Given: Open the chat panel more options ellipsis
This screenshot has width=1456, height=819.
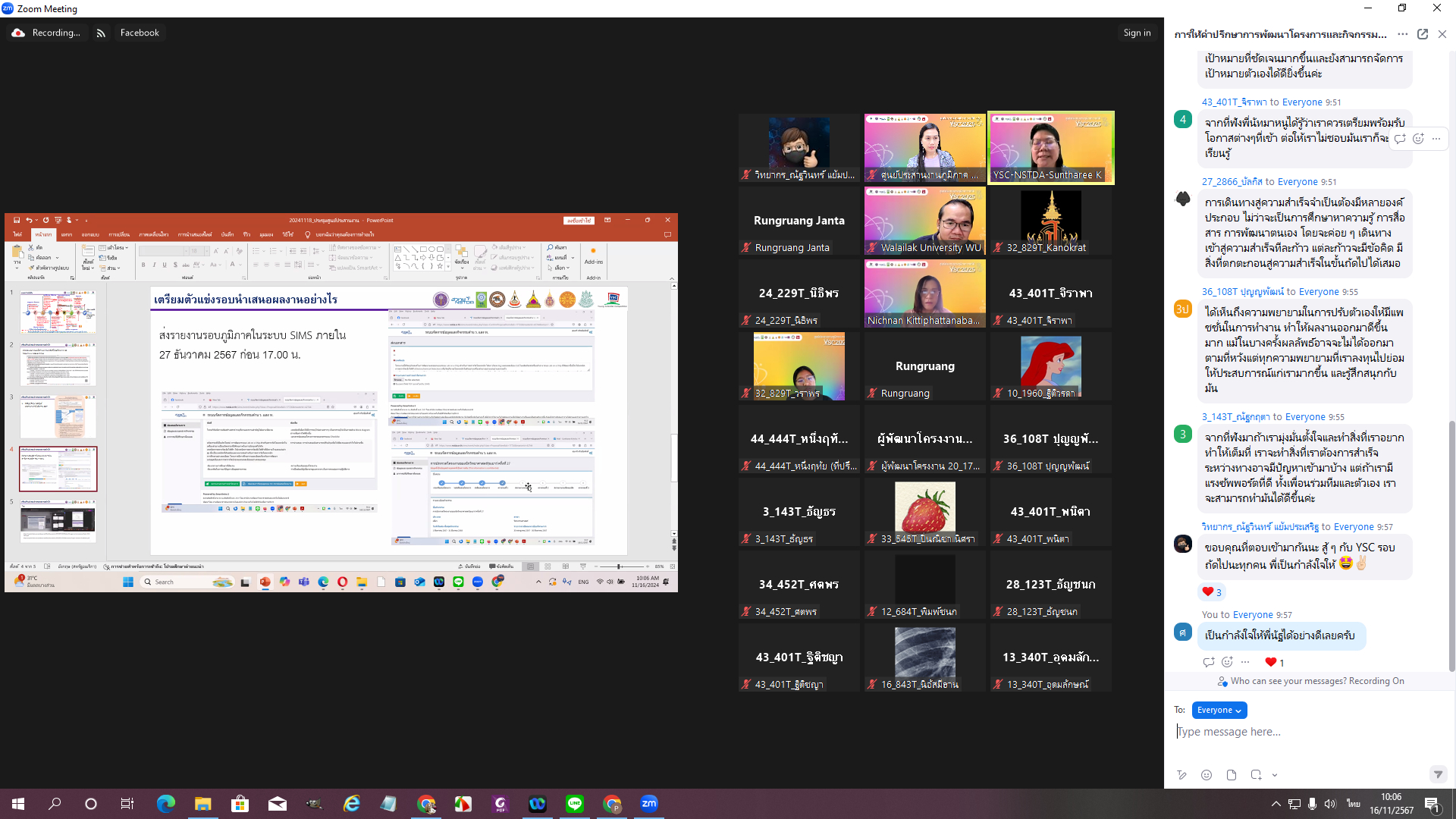Looking at the screenshot, I should click(1403, 34).
